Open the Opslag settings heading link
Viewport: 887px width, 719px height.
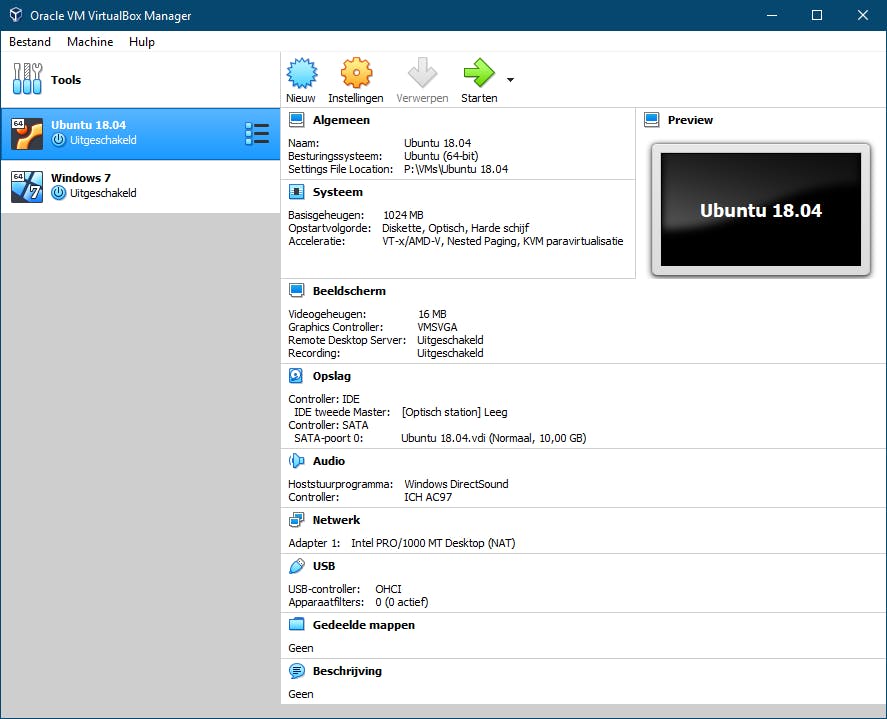331,376
